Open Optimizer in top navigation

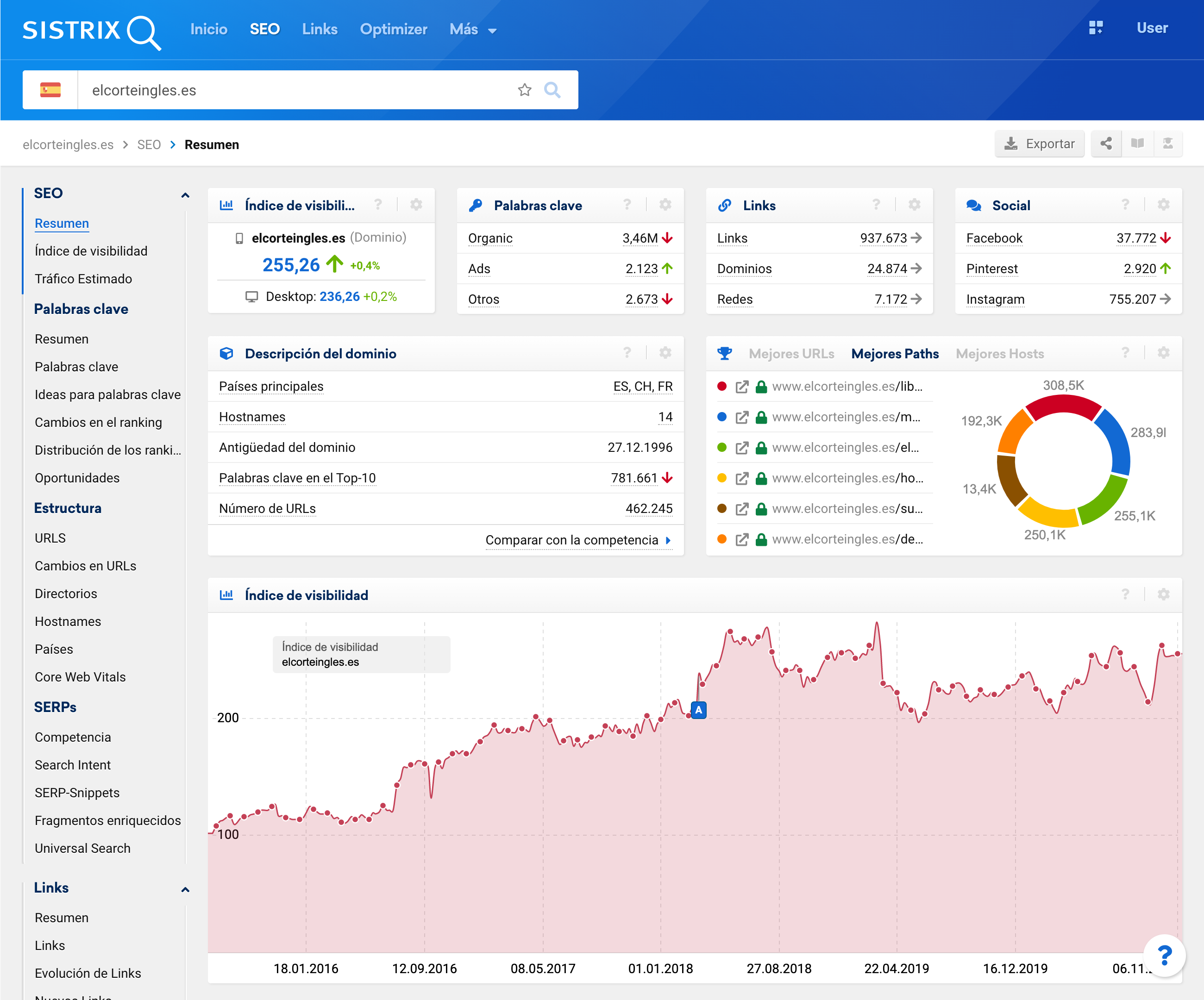(393, 29)
